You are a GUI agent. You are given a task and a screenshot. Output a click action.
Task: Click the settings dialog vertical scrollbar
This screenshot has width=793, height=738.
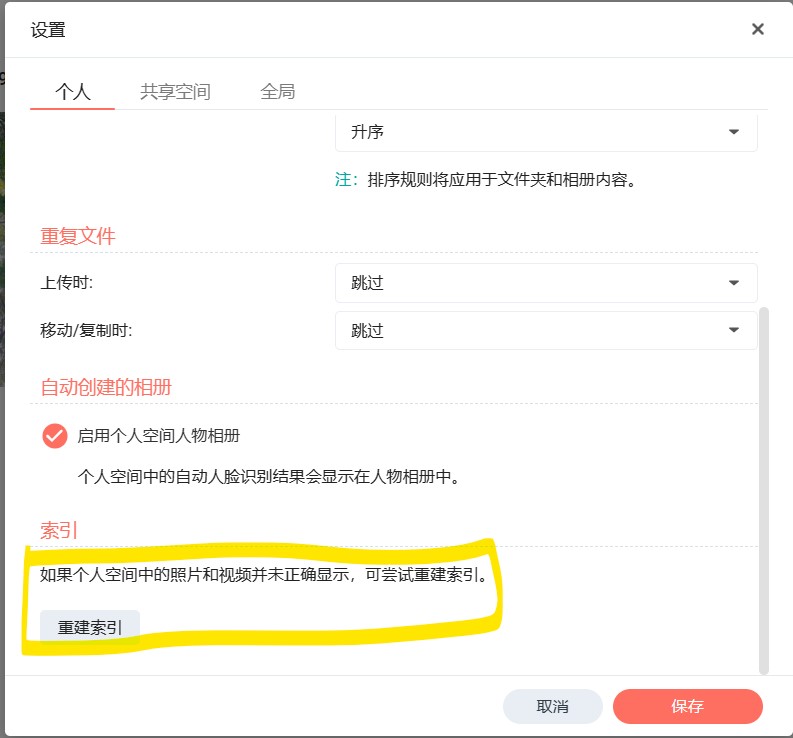click(x=764, y=490)
